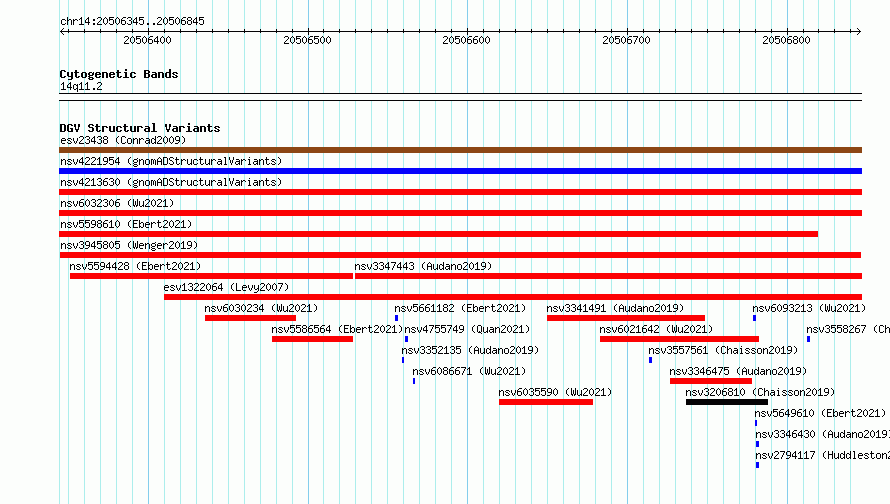Open nsv5649610 (Ebert2021) variant label
Image resolution: width=890 pixels, height=504 pixels.
click(820, 413)
